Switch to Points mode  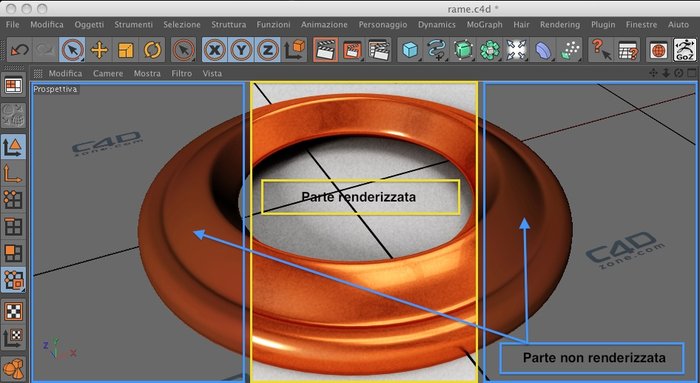click(13, 200)
